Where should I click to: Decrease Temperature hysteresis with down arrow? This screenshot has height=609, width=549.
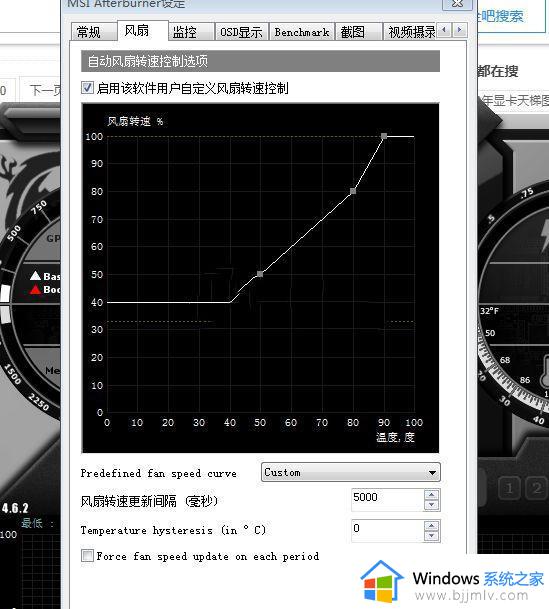click(432, 536)
